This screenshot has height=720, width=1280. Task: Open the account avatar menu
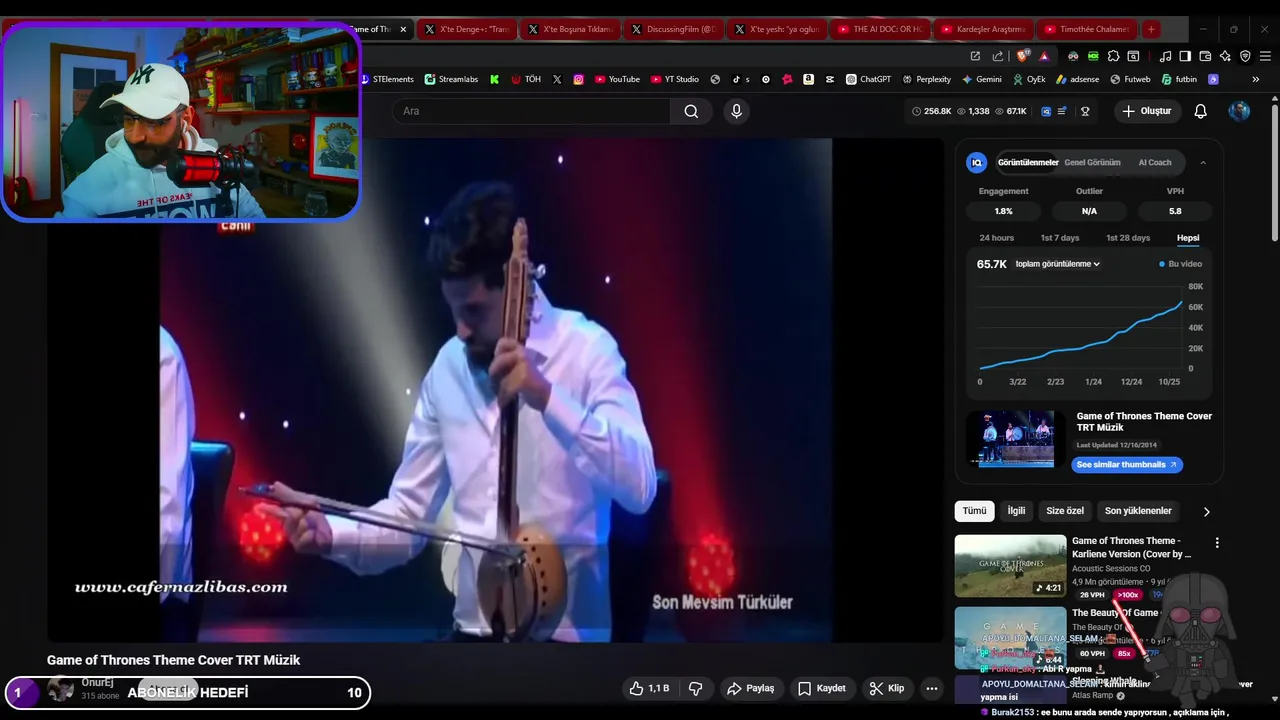(x=1239, y=111)
